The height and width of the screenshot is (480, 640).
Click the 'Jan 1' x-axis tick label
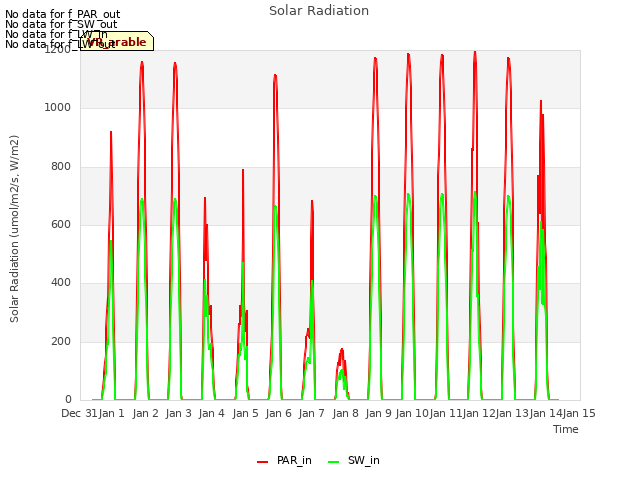[111, 413]
